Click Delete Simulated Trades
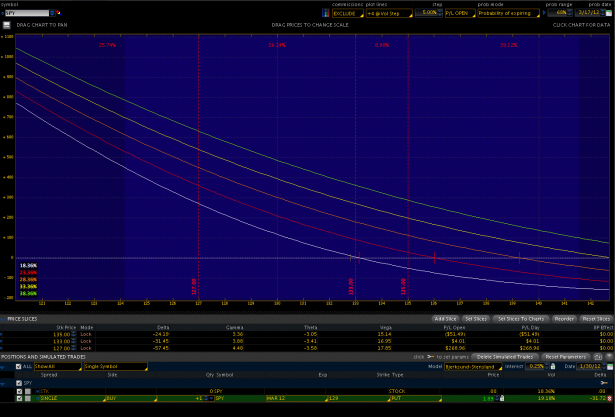Image resolution: width=615 pixels, height=417 pixels. point(504,356)
